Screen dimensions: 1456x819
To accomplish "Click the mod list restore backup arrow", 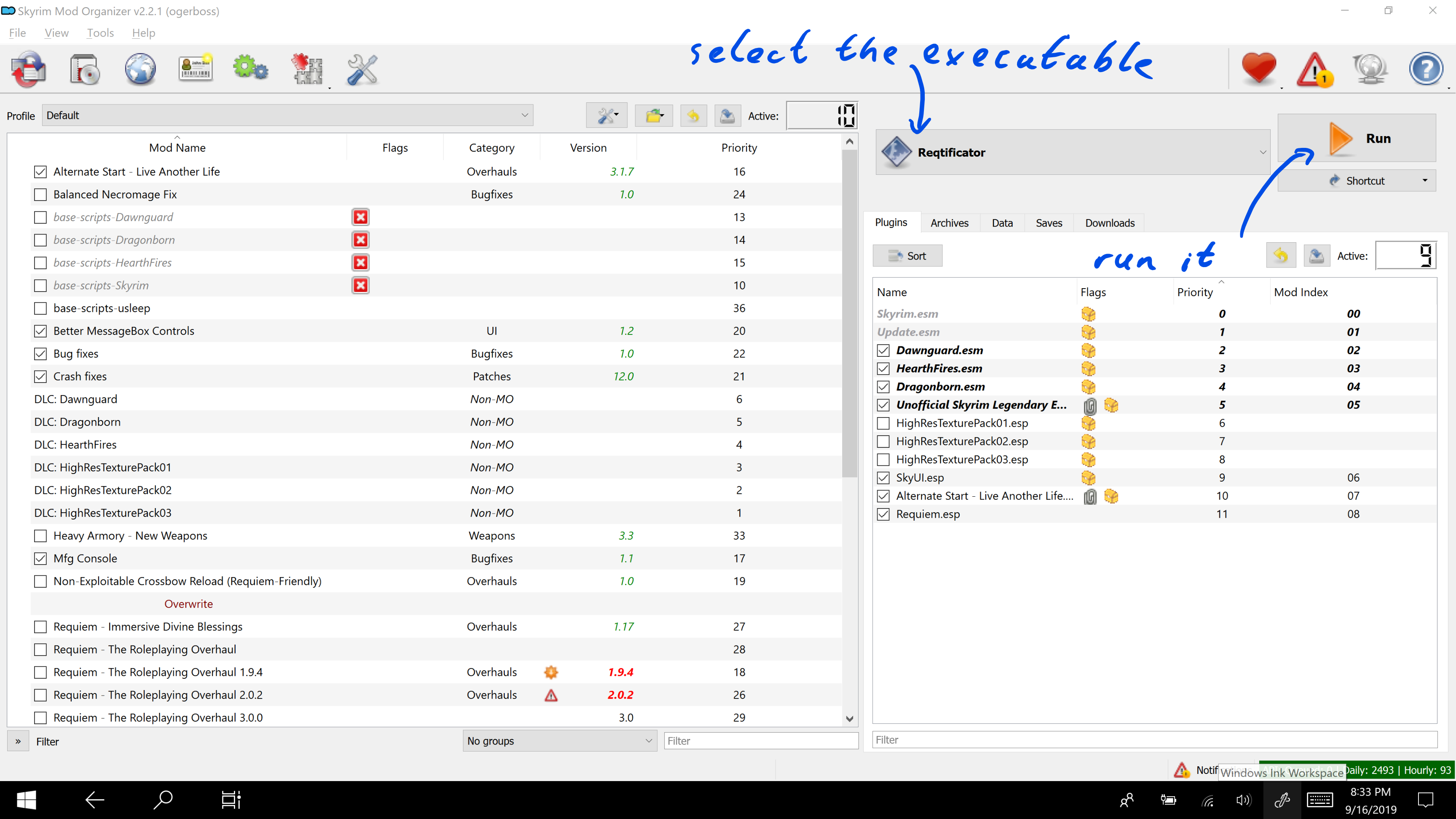I will pyautogui.click(x=693, y=116).
